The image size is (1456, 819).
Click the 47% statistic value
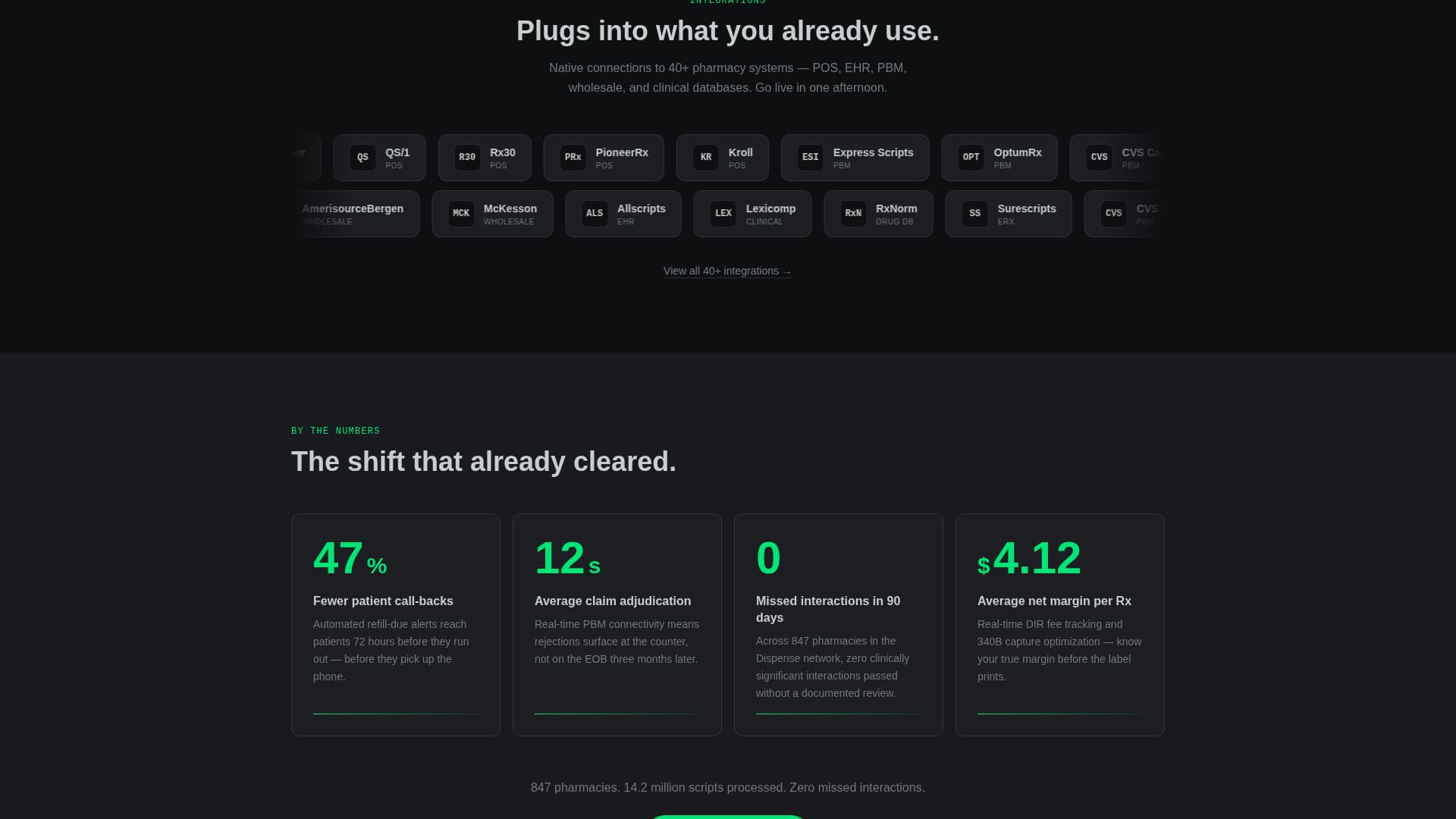[350, 559]
